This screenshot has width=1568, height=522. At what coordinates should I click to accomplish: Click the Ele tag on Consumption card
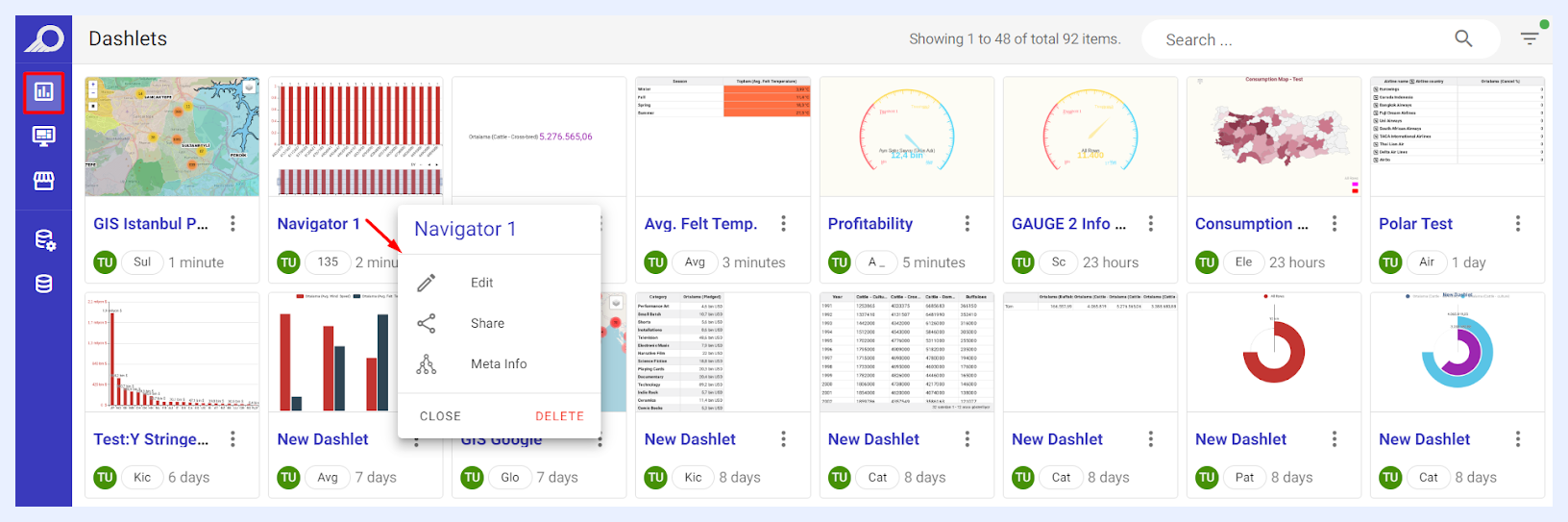point(1243,261)
